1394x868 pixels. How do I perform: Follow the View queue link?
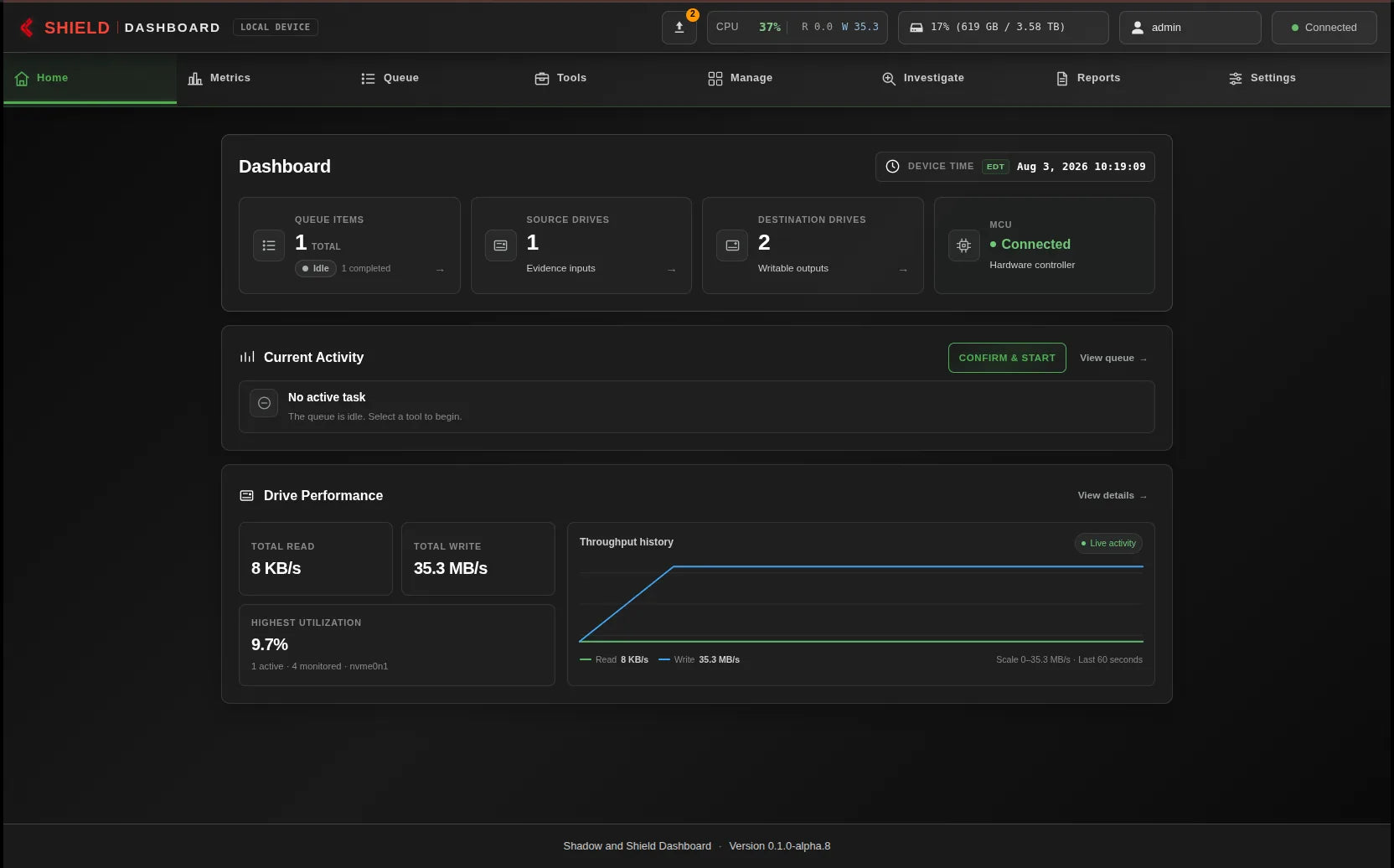[1113, 358]
